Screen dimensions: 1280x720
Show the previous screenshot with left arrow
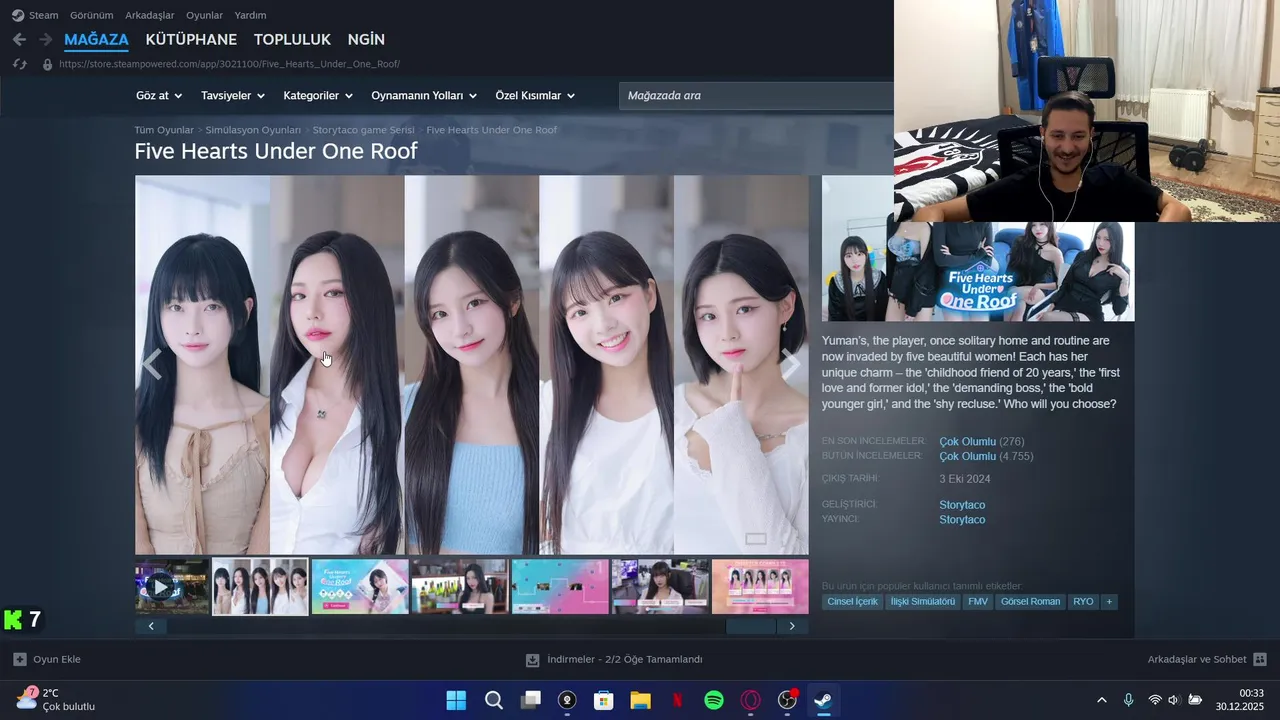click(x=151, y=365)
